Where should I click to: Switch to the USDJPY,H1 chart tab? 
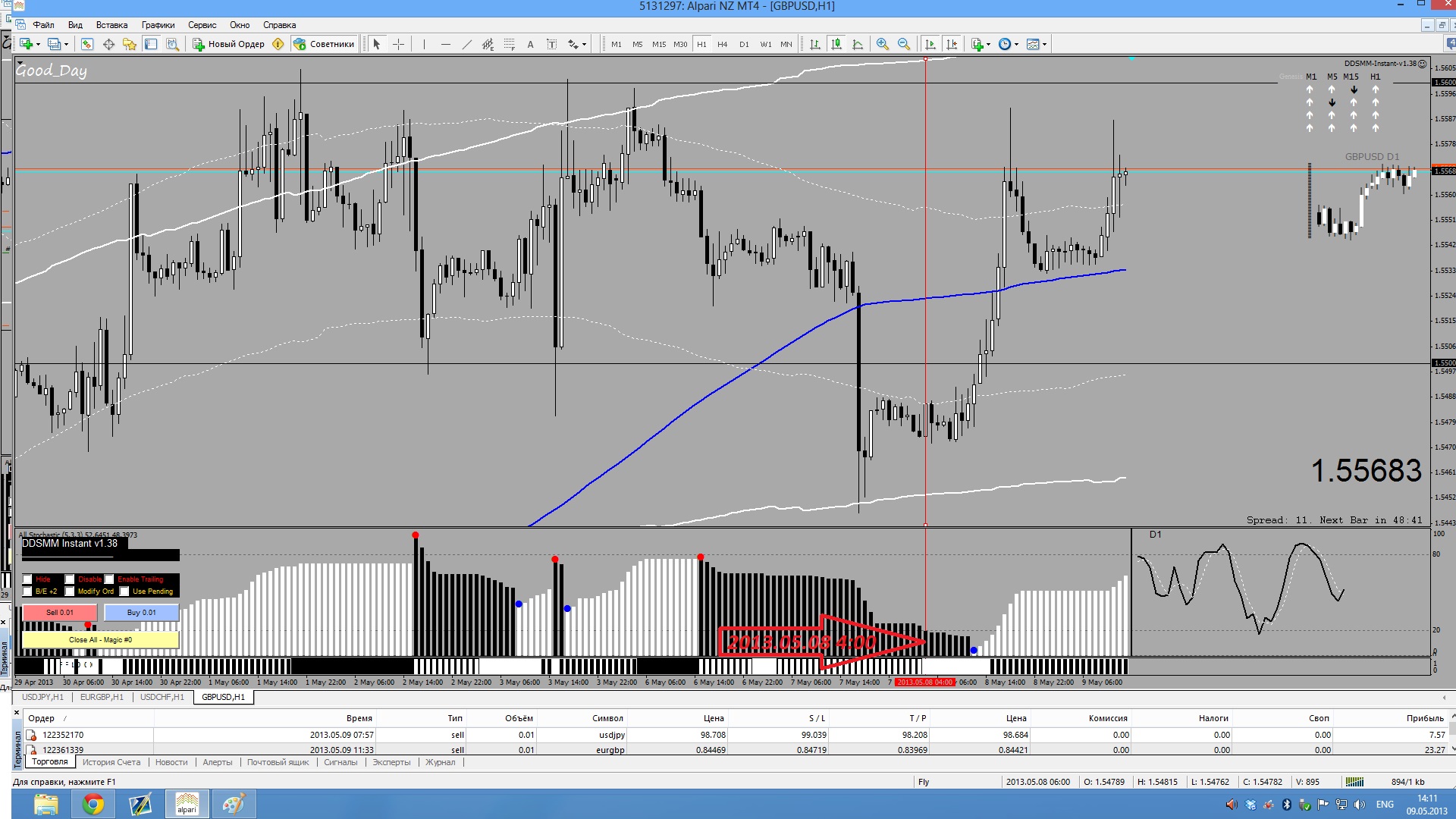(x=42, y=697)
